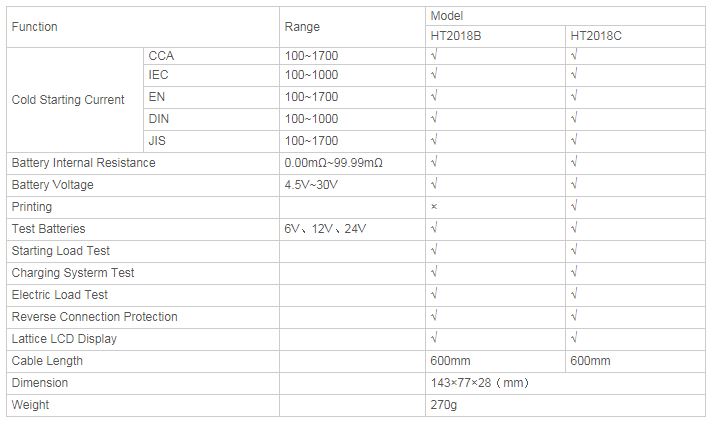Select the Function header cell
Screen dimensions: 714x425
pos(35,27)
